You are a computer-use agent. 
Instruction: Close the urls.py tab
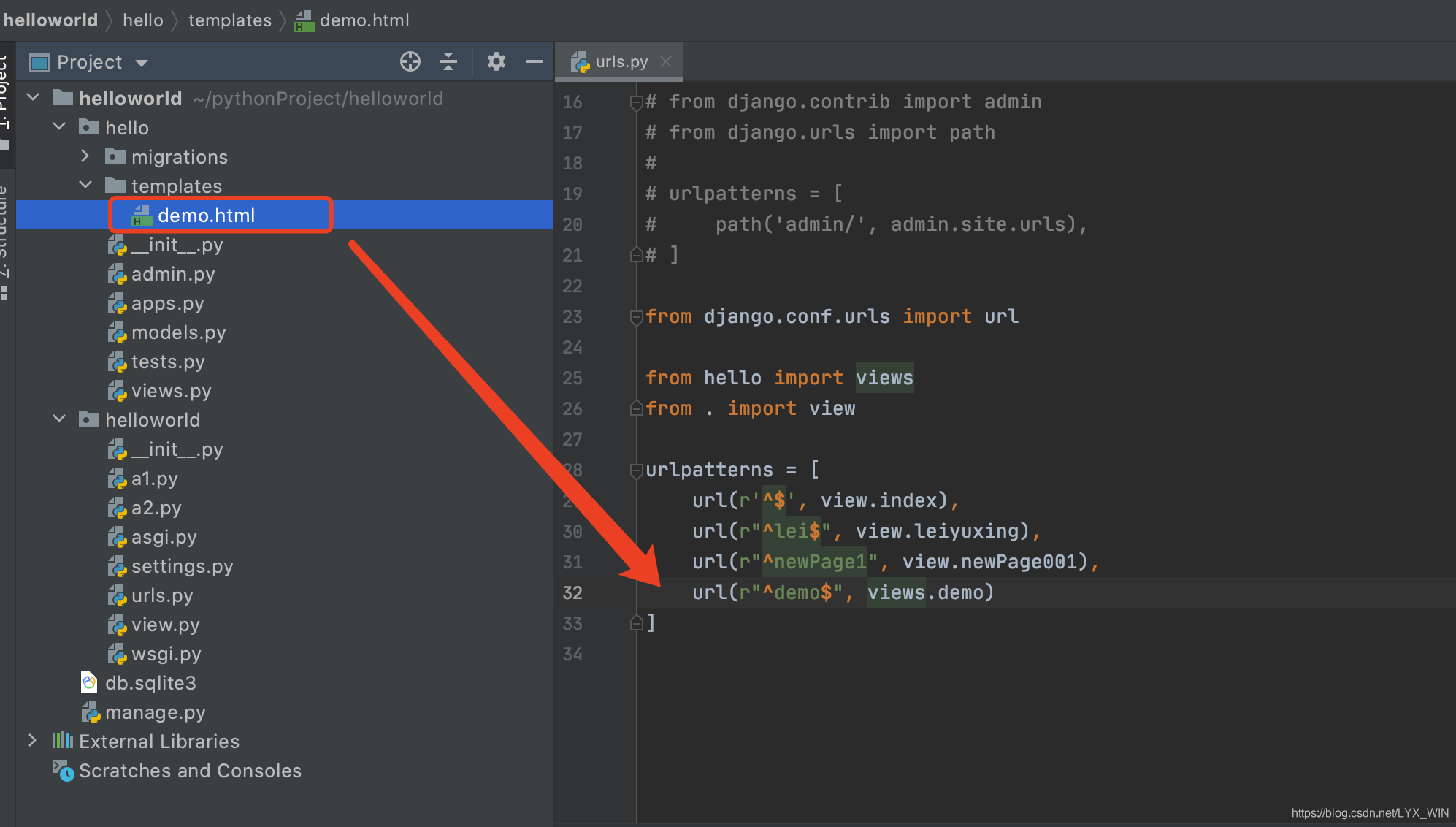pyautogui.click(x=666, y=62)
